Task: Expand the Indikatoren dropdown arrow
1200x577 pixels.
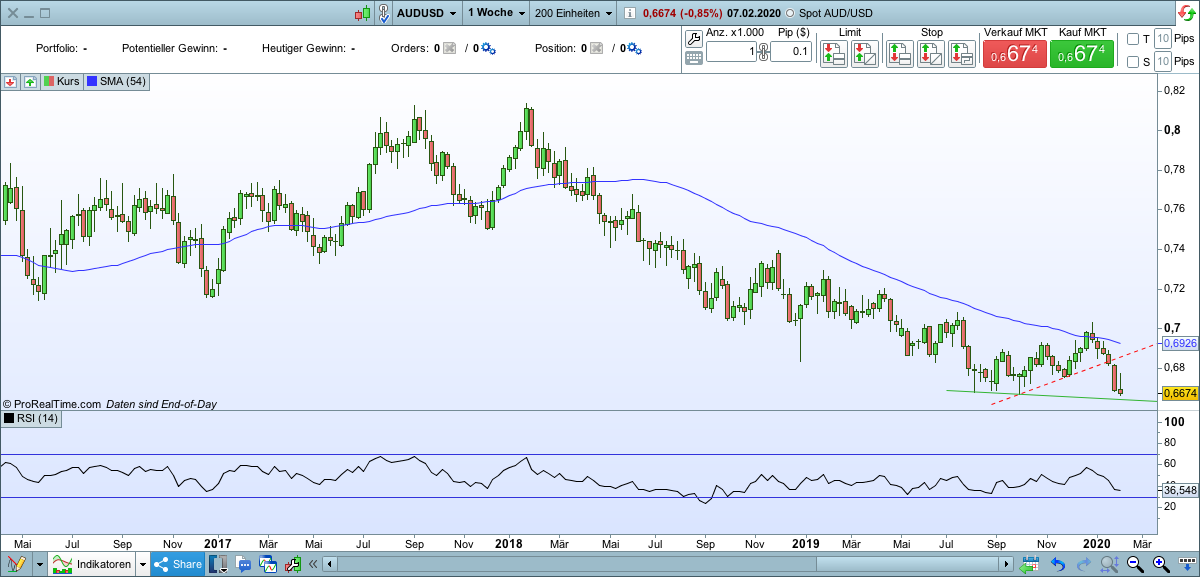Action: click(143, 564)
